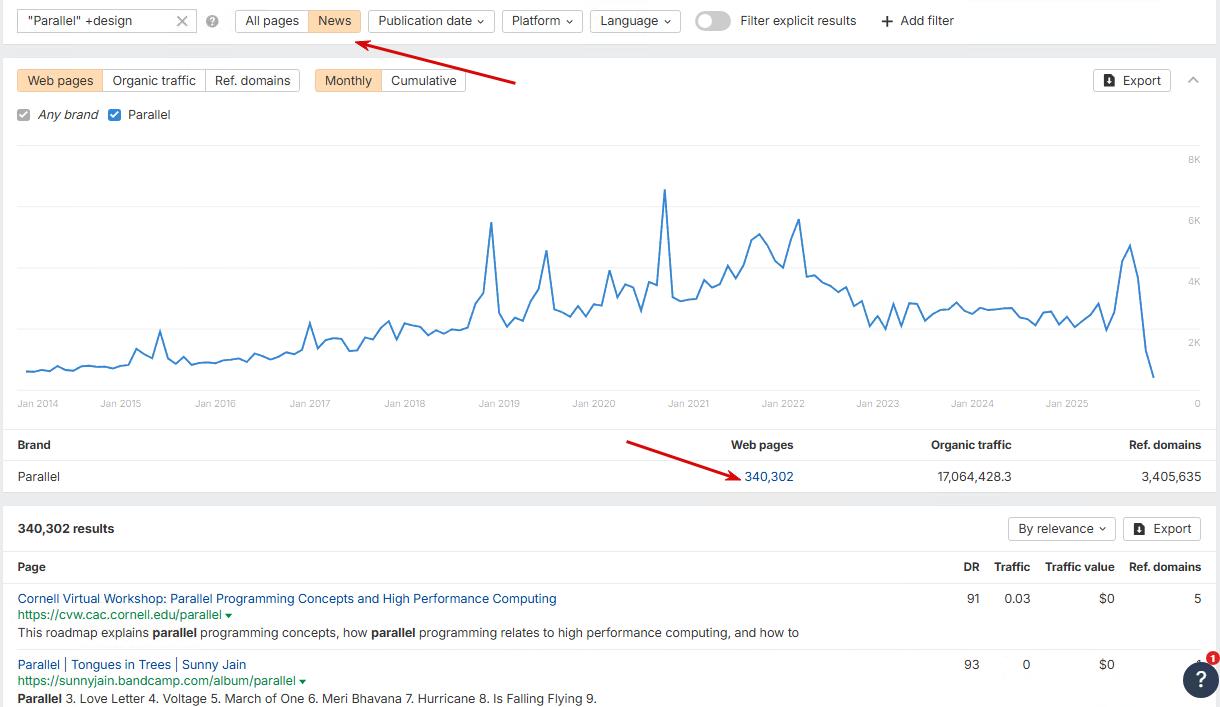Click the 340,302 results count text

coord(66,529)
